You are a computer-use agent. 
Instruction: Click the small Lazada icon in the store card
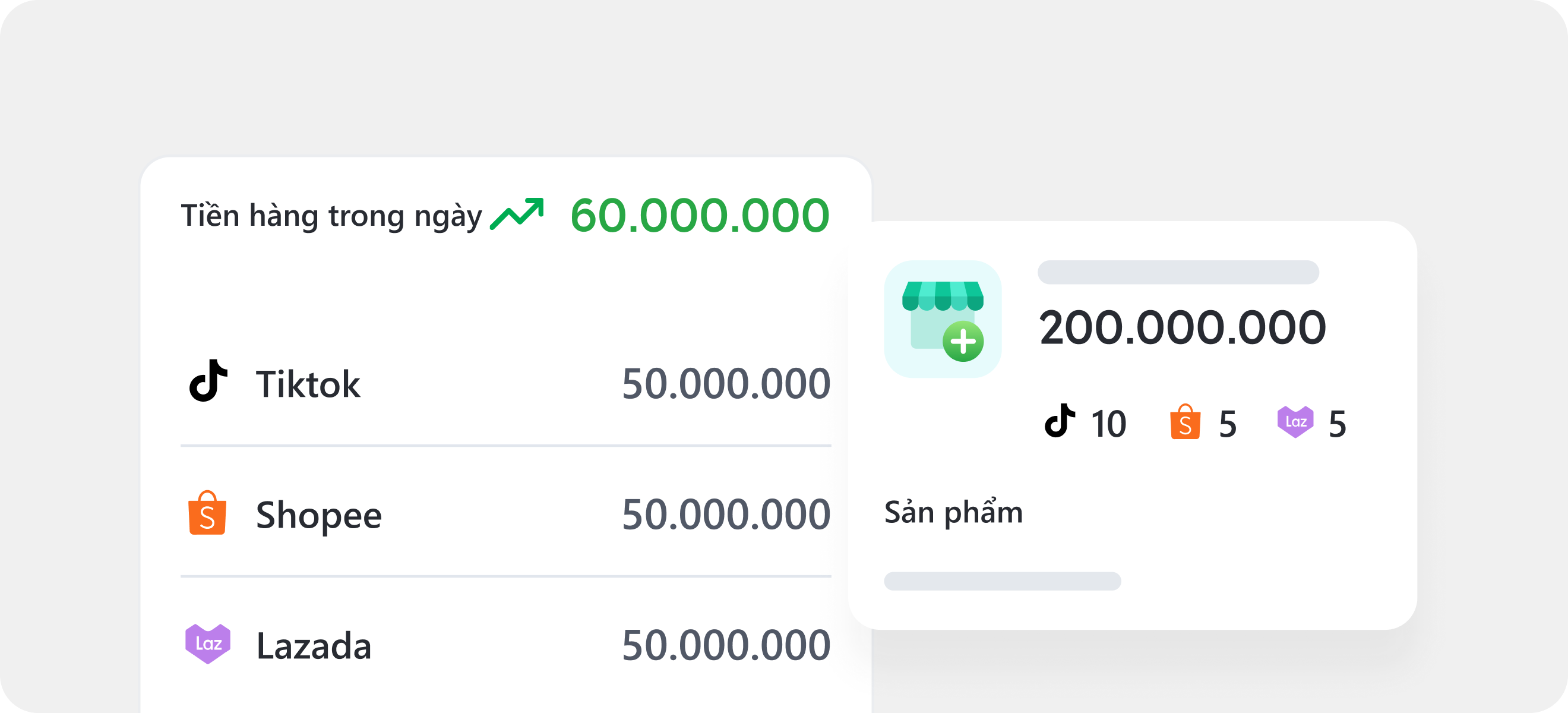pyautogui.click(x=1295, y=421)
